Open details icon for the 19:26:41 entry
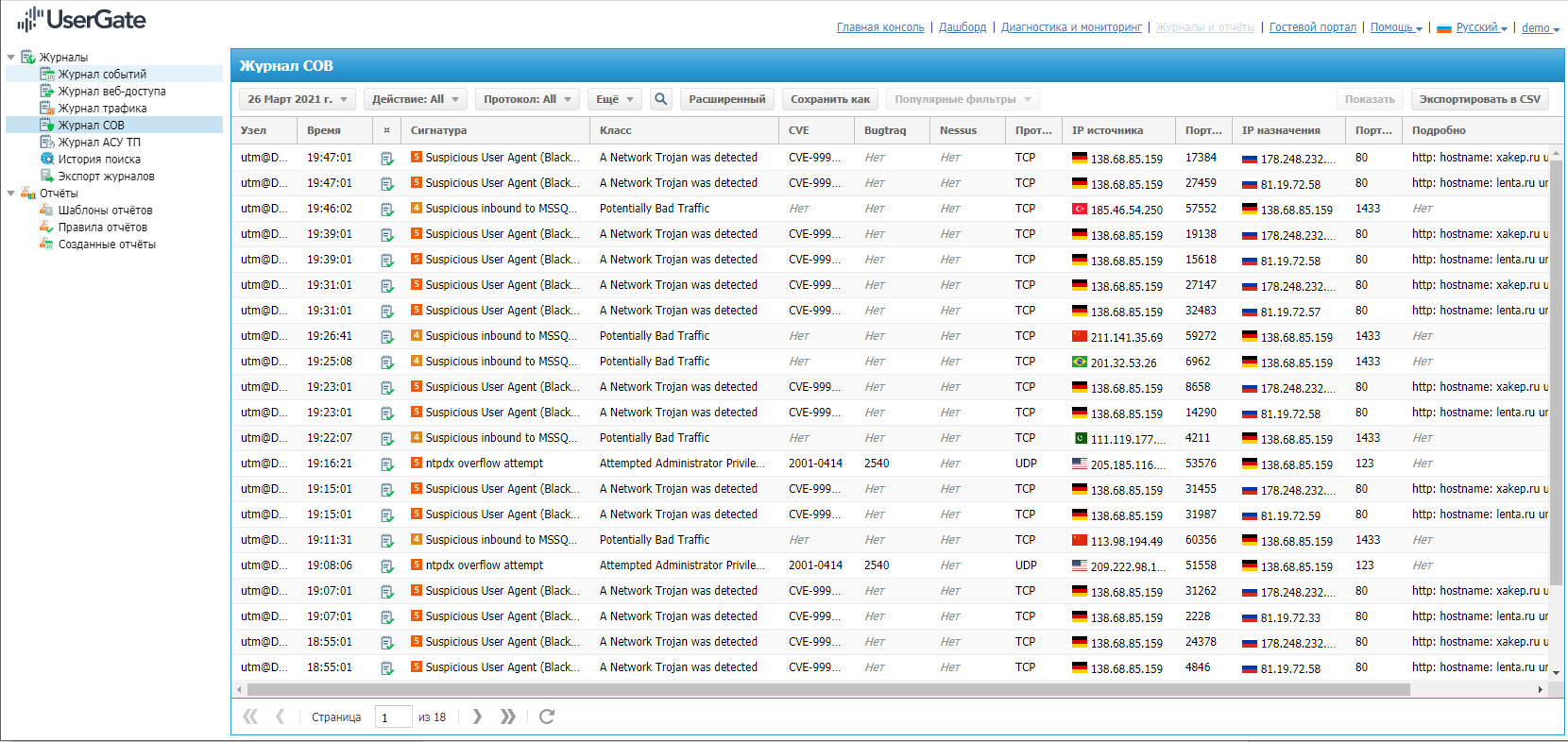The width and height of the screenshot is (1568, 742). point(387,337)
